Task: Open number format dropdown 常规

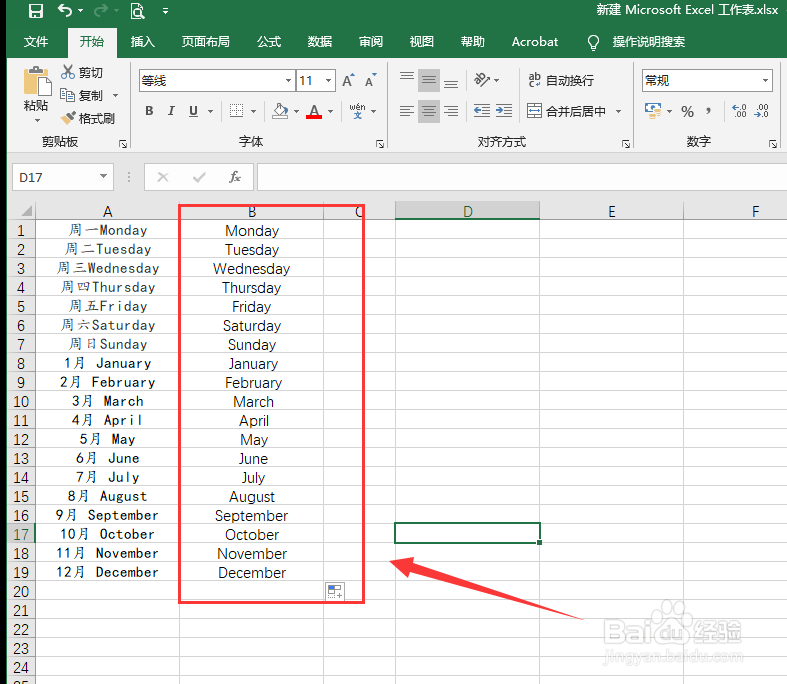Action: pyautogui.click(x=765, y=80)
